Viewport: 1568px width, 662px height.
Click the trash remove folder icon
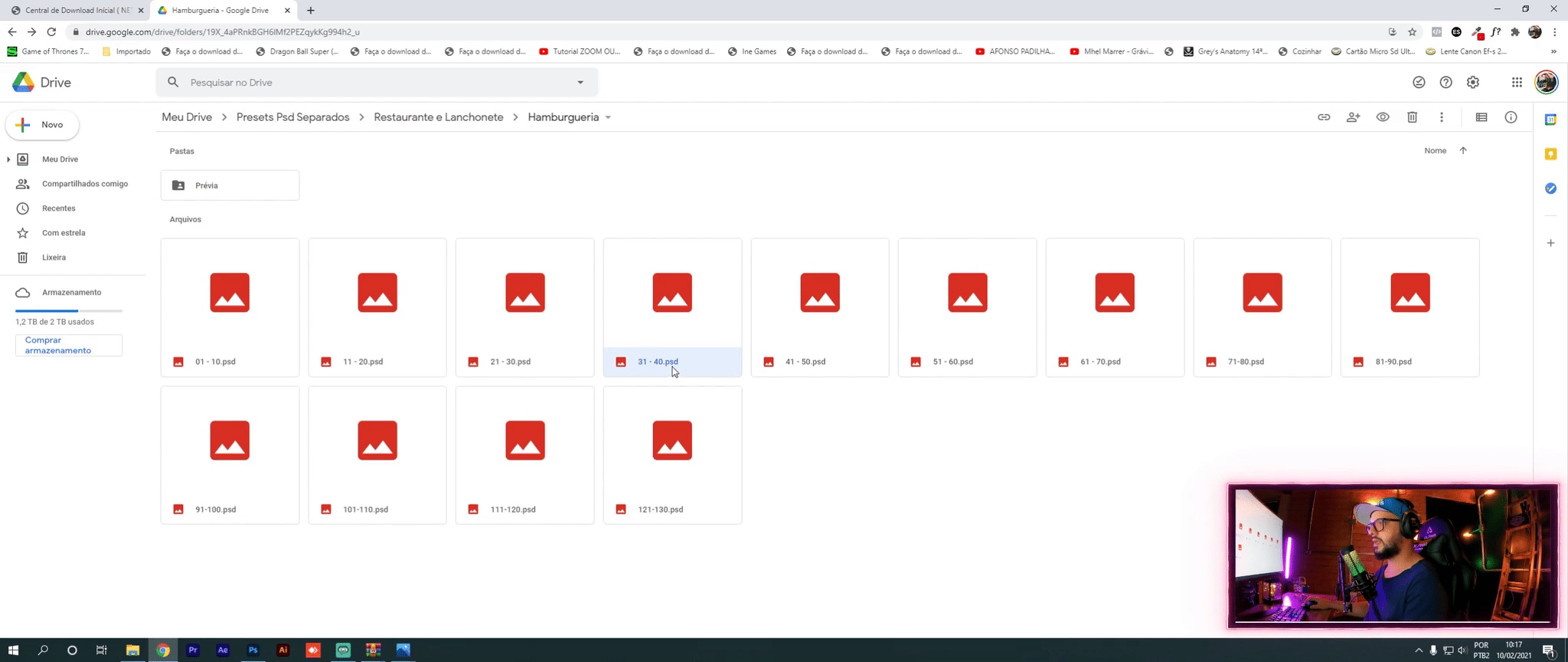pos(1412,117)
